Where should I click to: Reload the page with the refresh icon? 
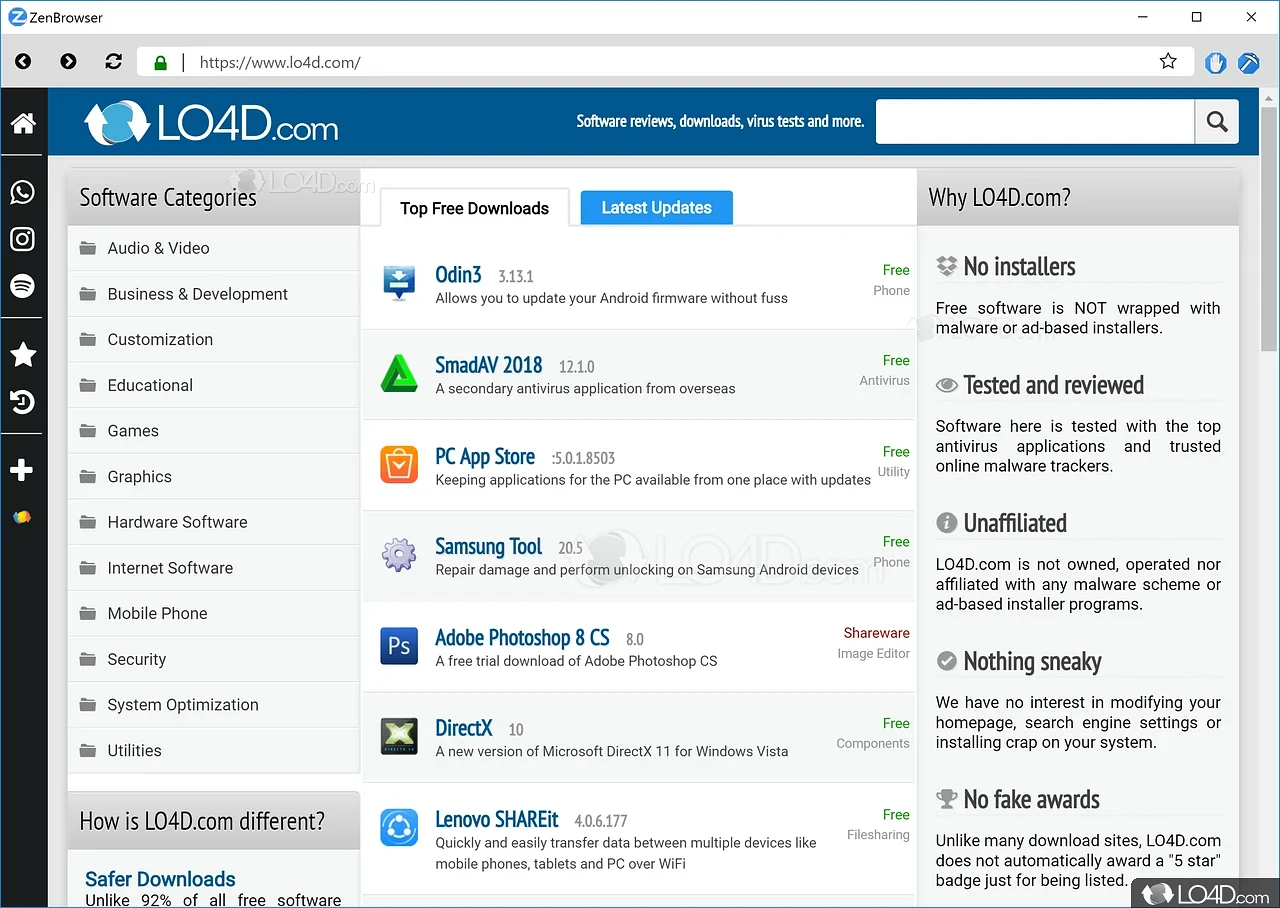click(113, 61)
